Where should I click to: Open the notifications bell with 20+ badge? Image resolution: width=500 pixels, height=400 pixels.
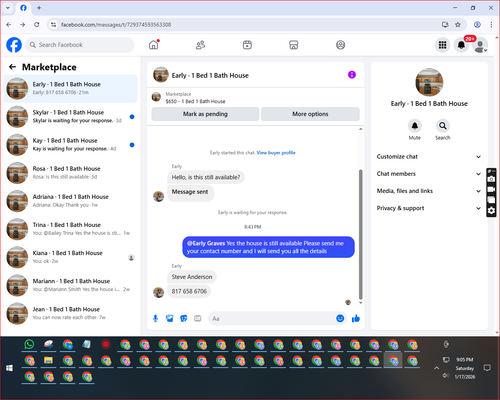tap(461, 45)
